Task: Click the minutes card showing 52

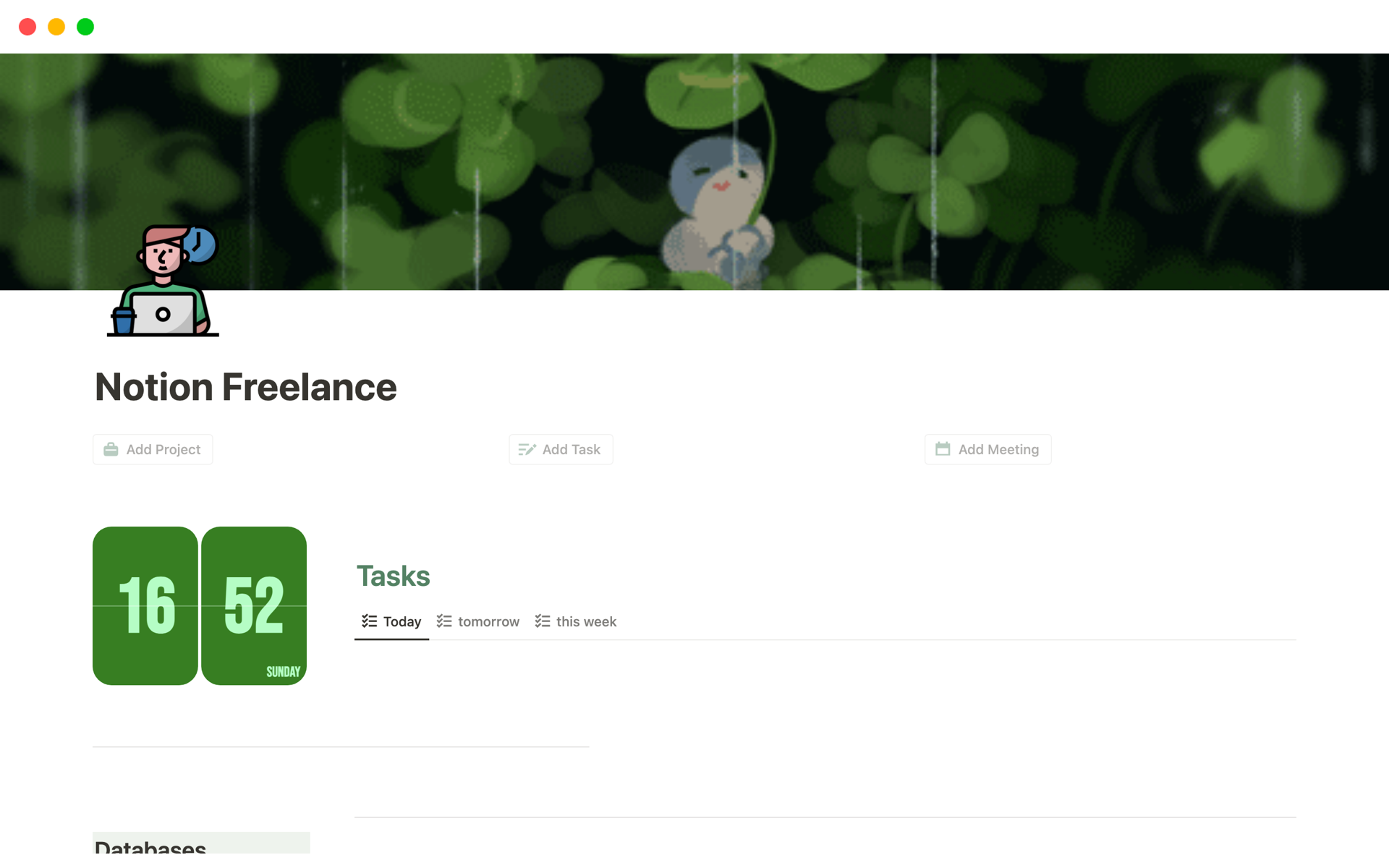Action: point(254,605)
